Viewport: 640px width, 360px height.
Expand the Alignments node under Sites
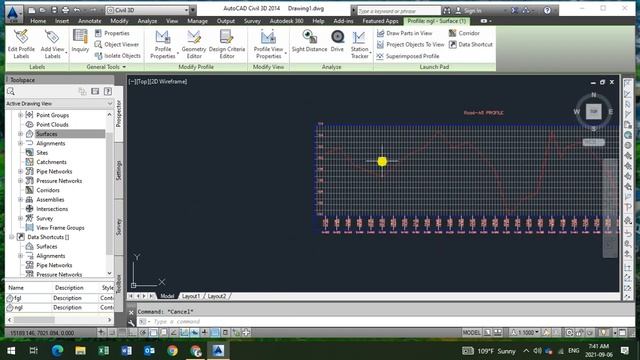[20, 143]
